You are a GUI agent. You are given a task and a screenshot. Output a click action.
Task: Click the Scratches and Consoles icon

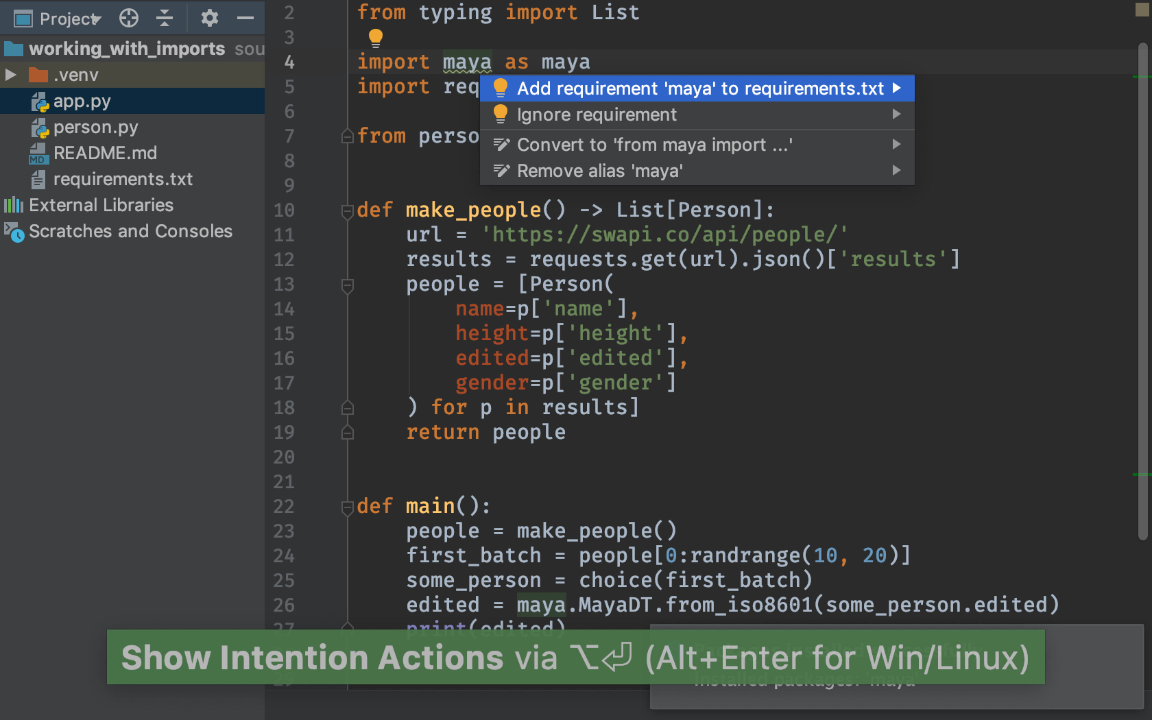click(14, 231)
